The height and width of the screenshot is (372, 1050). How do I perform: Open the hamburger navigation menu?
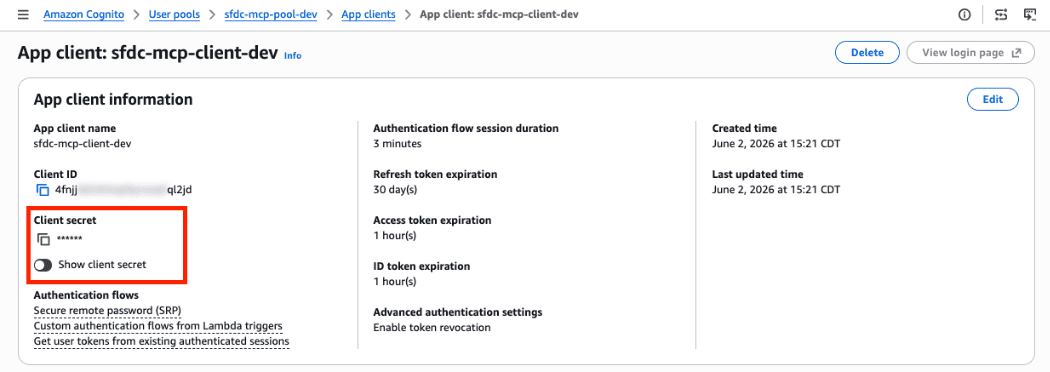click(23, 15)
